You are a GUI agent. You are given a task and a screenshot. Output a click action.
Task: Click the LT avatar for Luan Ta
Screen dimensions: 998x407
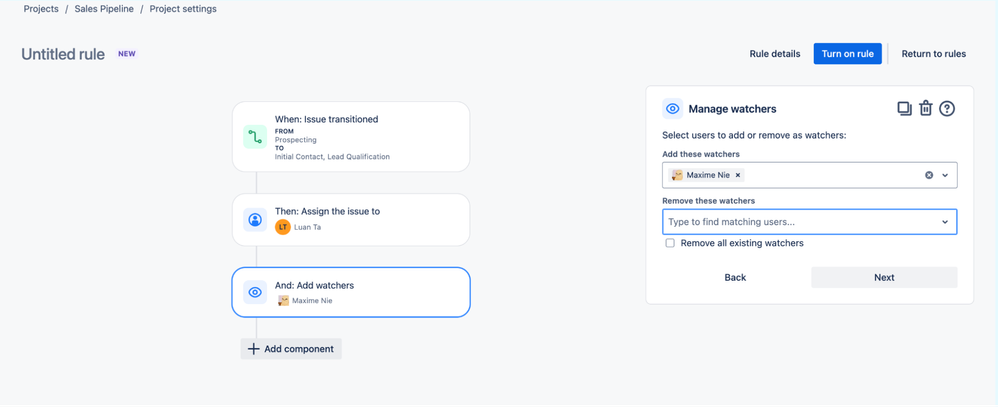tap(283, 227)
